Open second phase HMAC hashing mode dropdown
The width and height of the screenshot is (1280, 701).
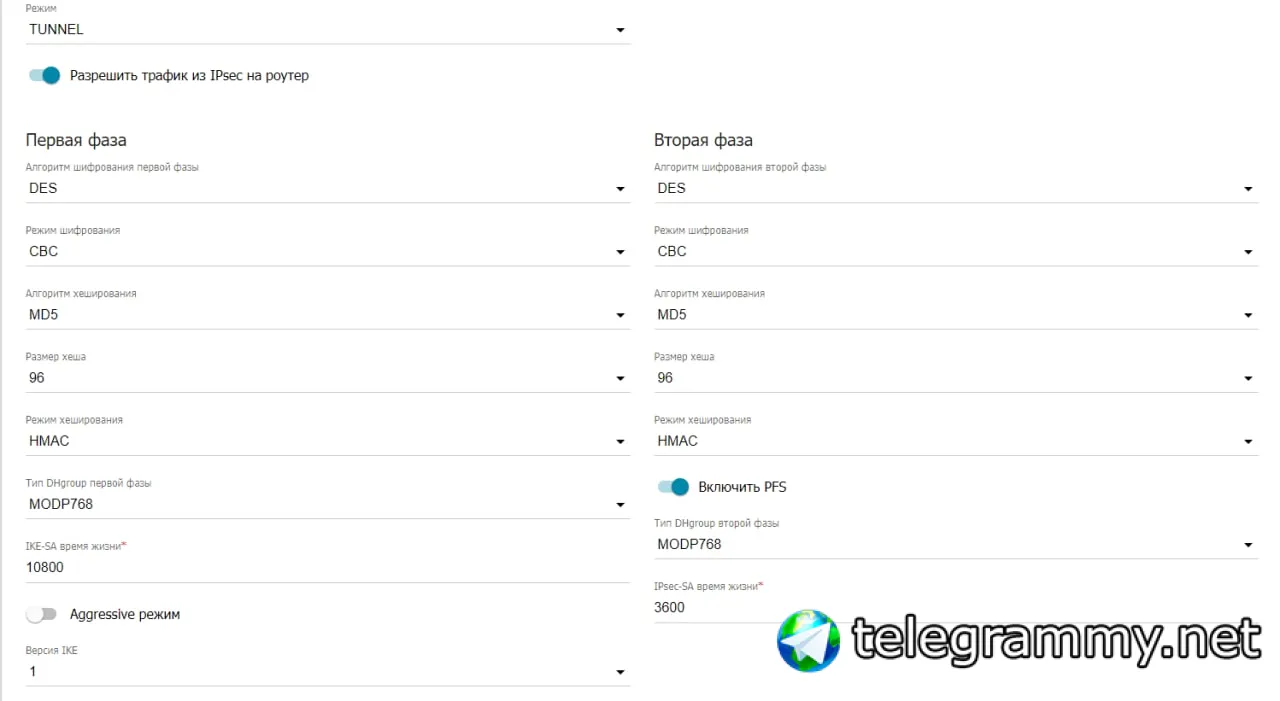956,441
